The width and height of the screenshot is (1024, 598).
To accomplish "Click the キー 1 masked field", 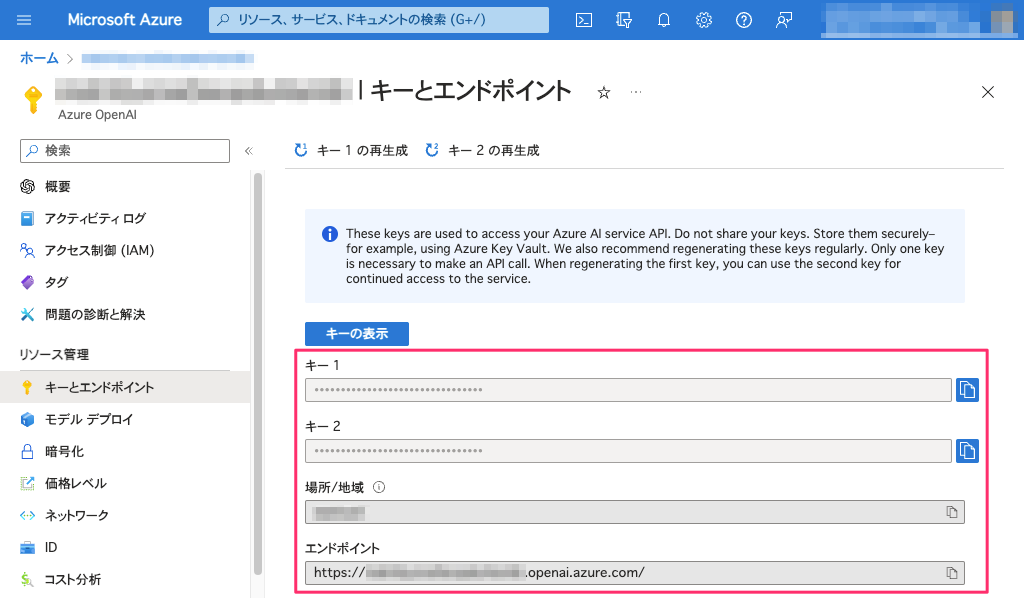I will point(628,390).
